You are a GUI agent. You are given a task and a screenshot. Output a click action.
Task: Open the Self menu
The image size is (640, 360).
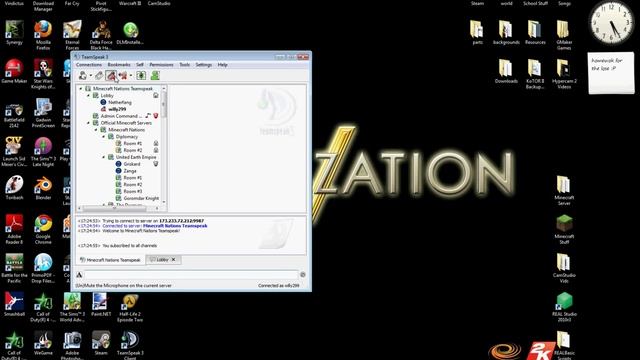(x=140, y=64)
